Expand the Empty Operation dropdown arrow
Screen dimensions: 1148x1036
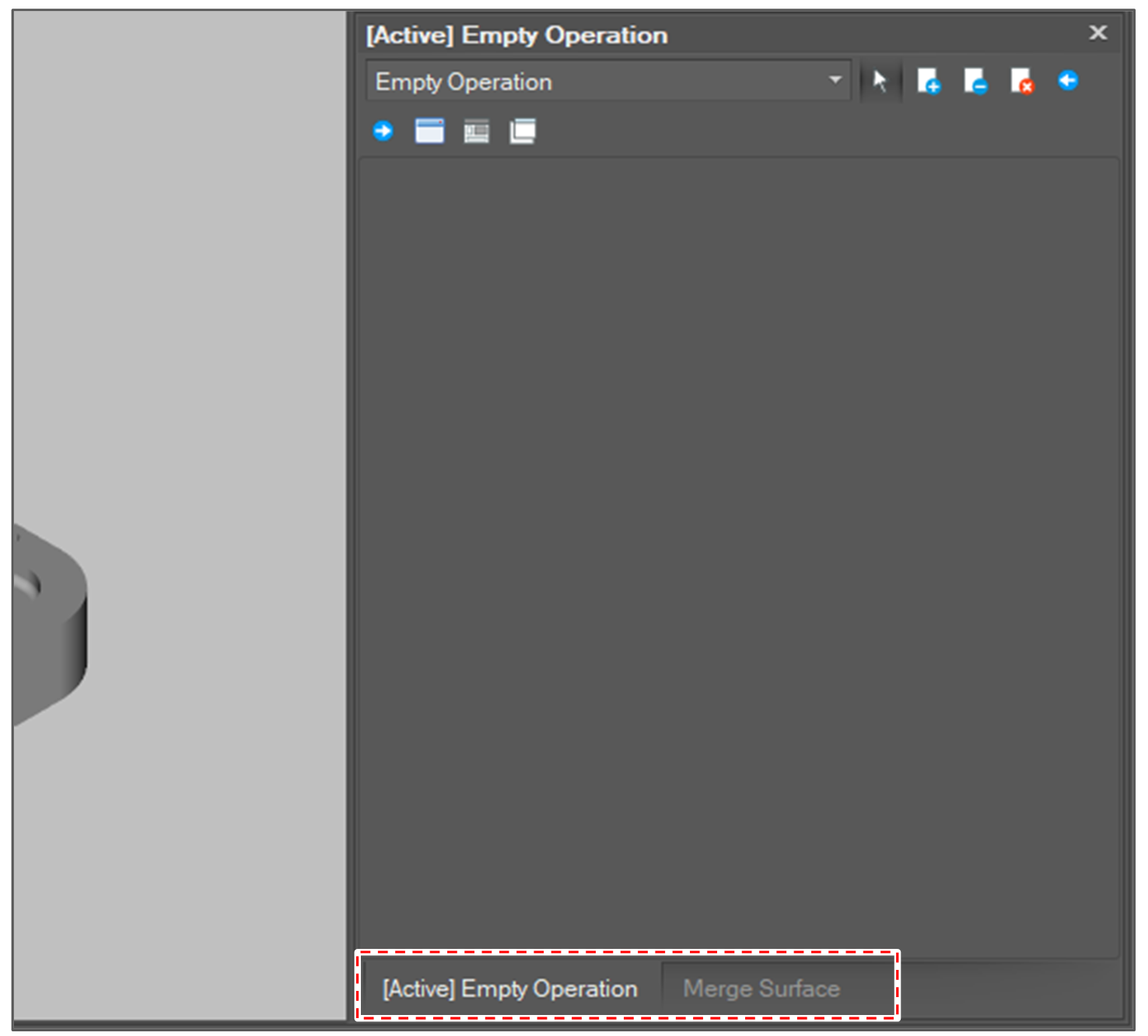[835, 80]
